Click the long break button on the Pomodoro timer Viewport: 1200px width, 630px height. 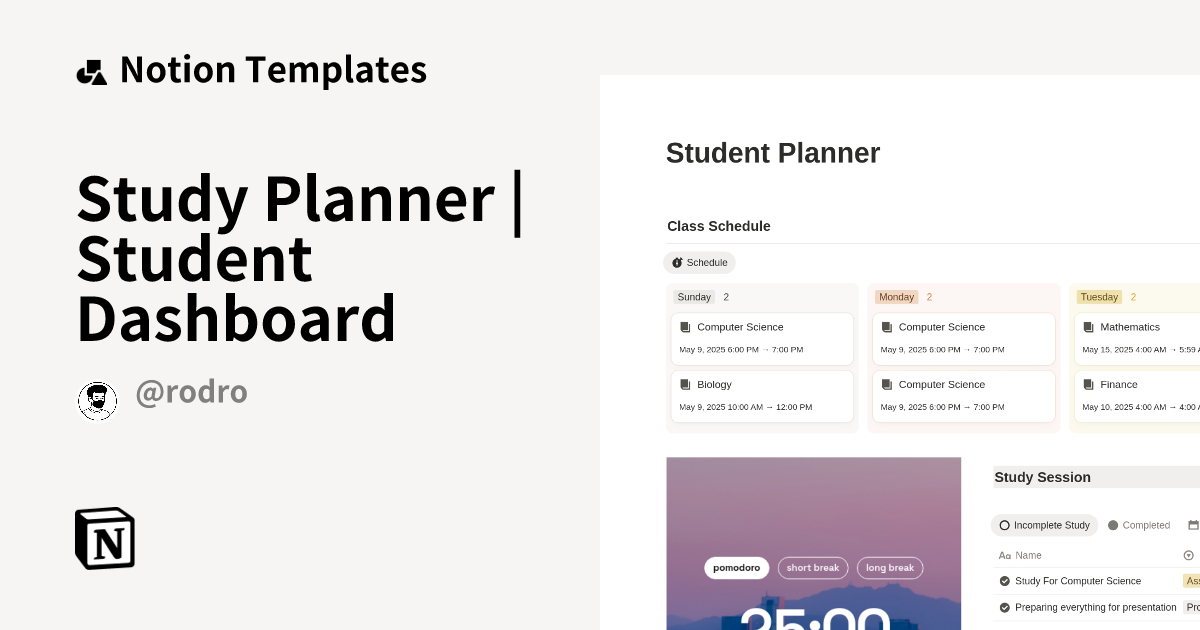coord(889,567)
